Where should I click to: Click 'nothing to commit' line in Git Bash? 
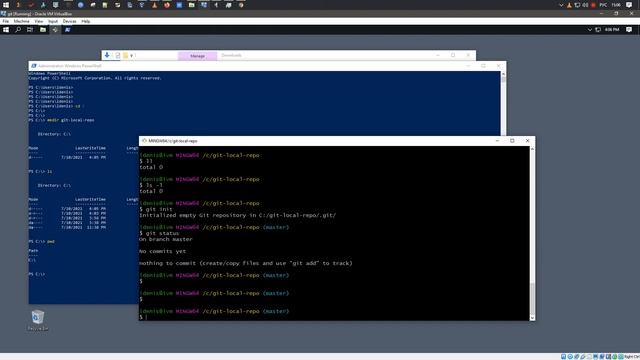coord(246,263)
